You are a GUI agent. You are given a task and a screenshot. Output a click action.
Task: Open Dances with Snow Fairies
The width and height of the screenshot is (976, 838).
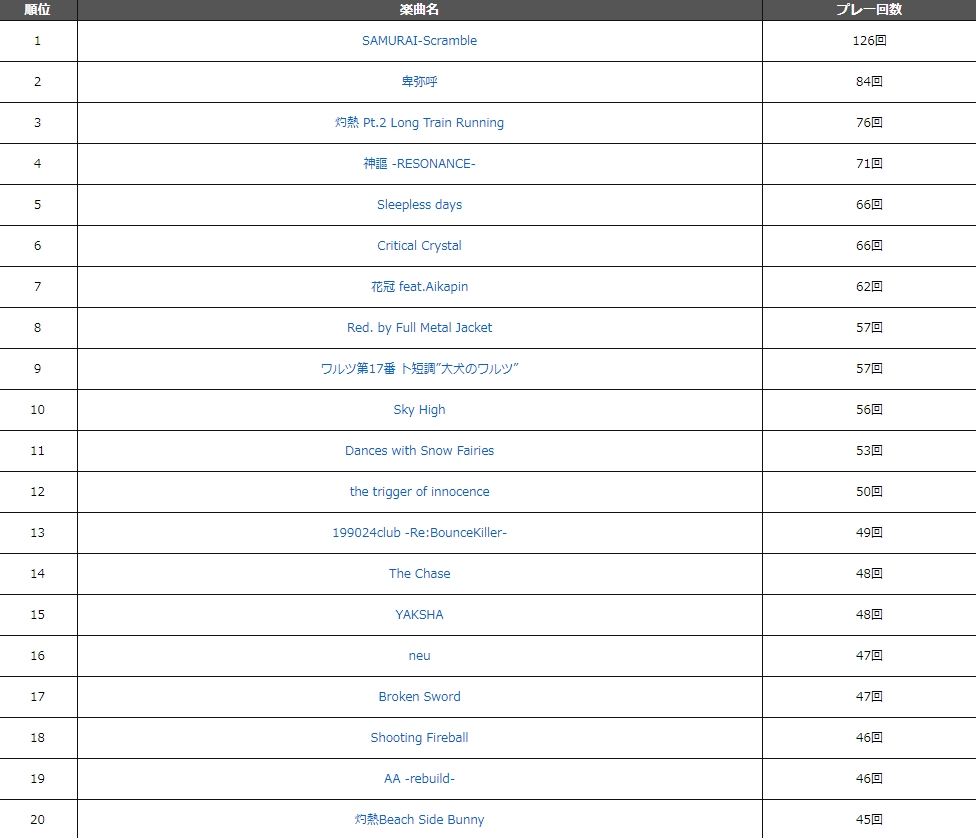coord(419,451)
